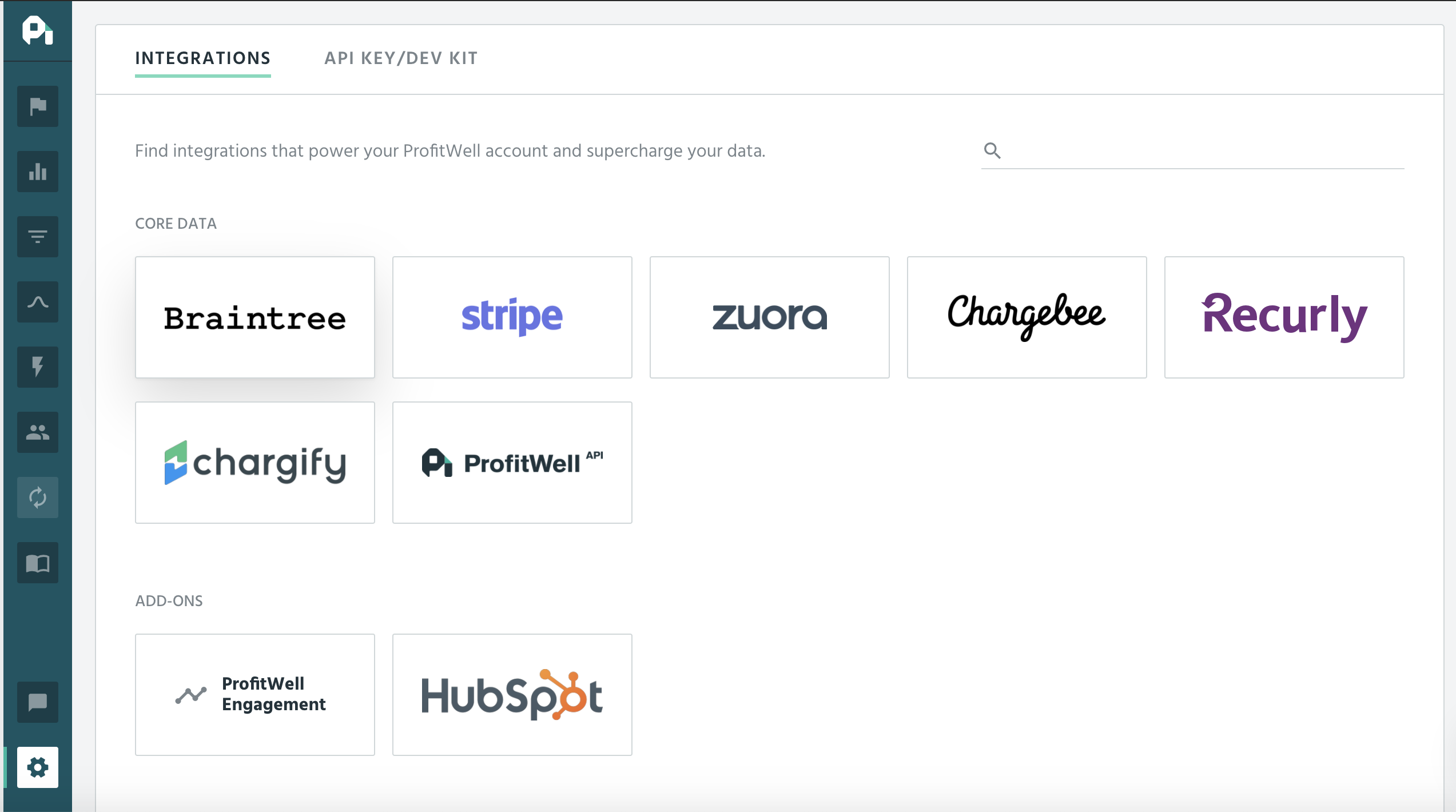The image size is (1456, 812).
Task: Click the settings gear icon
Action: tap(38, 767)
